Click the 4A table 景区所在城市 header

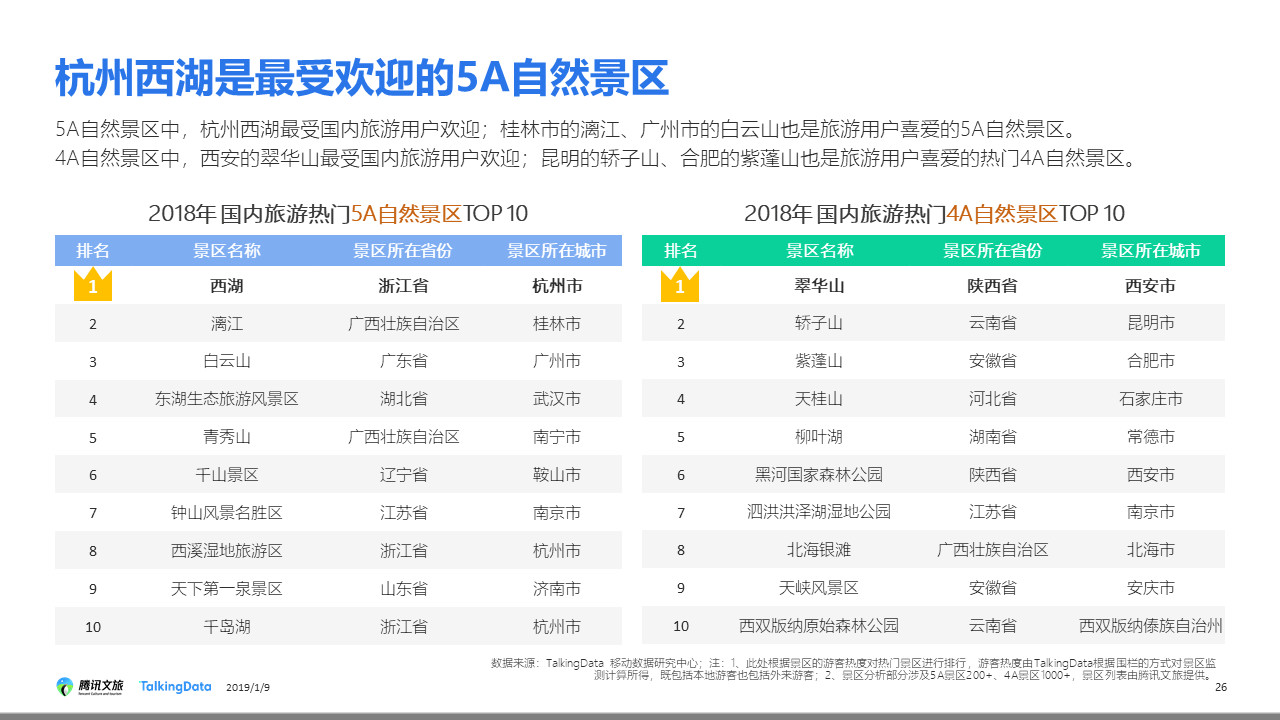pos(1150,250)
